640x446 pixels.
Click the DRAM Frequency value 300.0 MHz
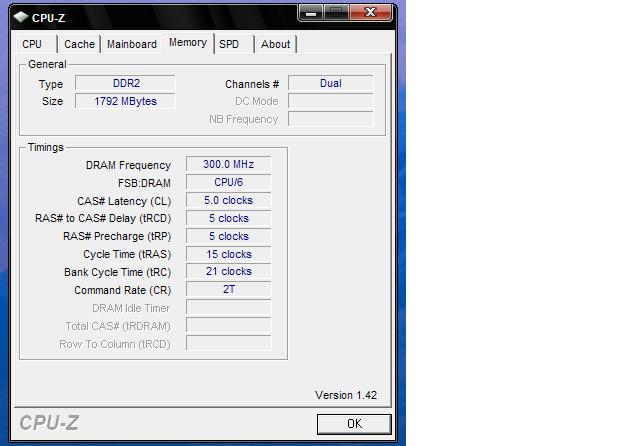point(228,165)
